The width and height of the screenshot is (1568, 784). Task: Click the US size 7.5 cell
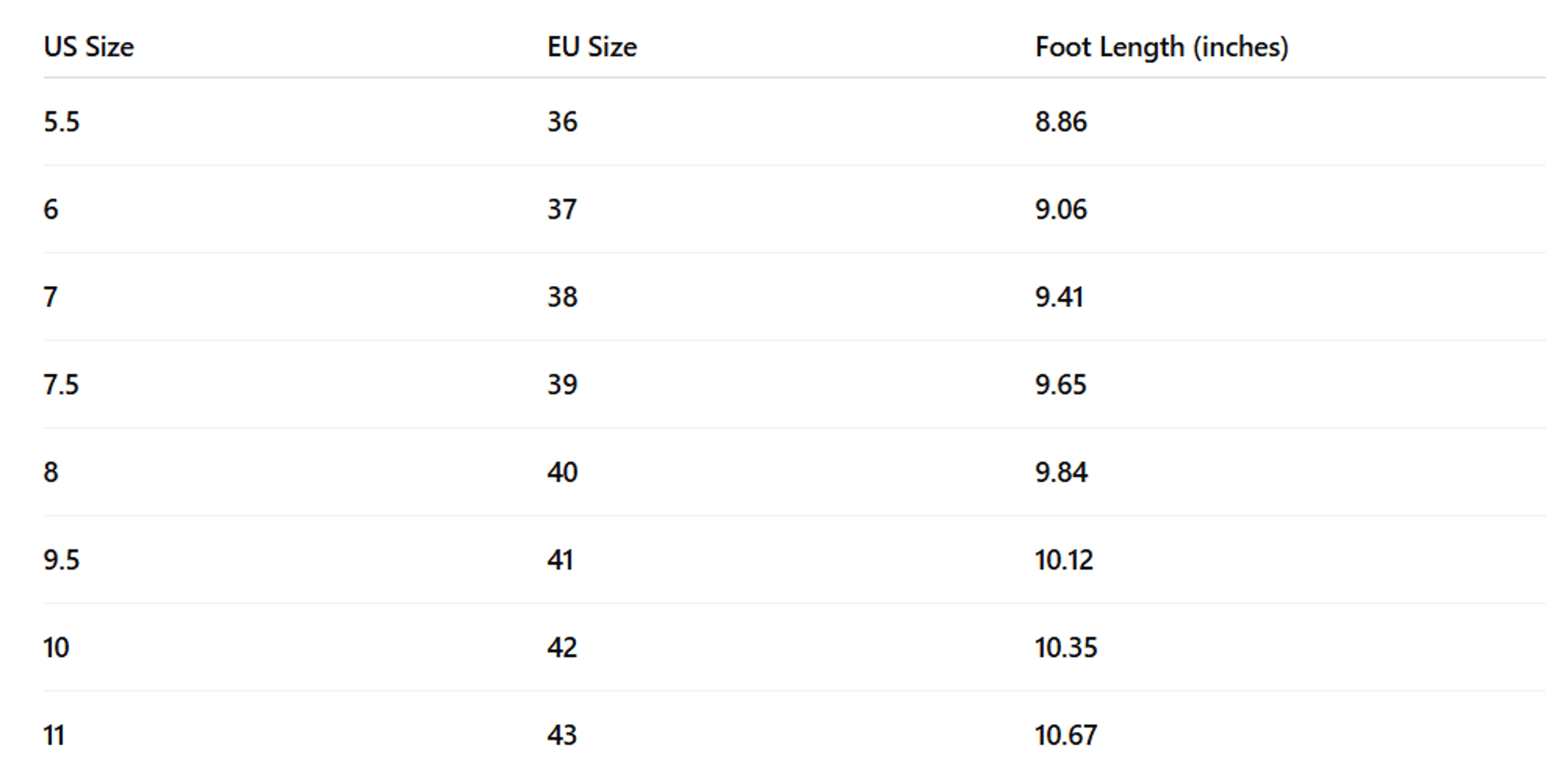coord(62,385)
